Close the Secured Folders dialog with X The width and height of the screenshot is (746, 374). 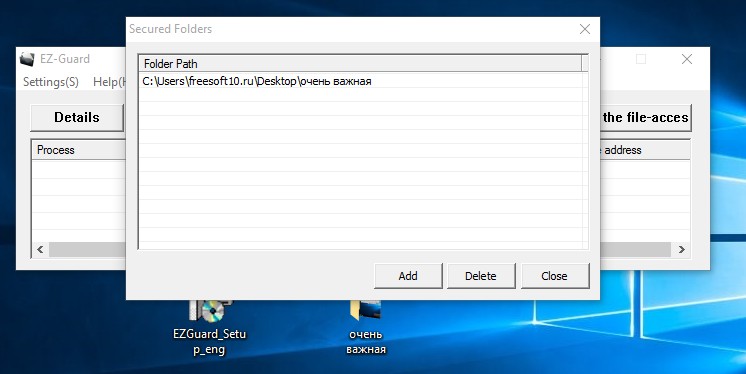(585, 29)
